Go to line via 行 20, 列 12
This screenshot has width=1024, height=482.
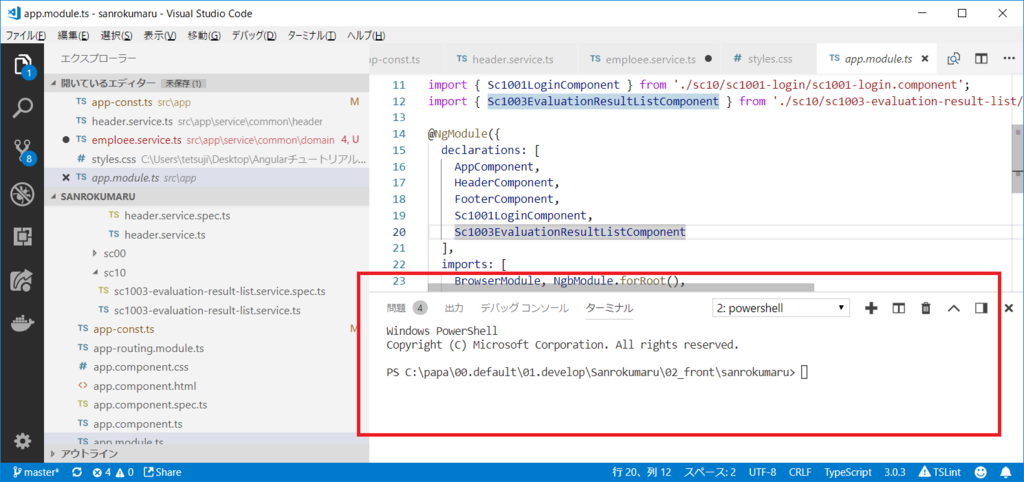pos(642,472)
